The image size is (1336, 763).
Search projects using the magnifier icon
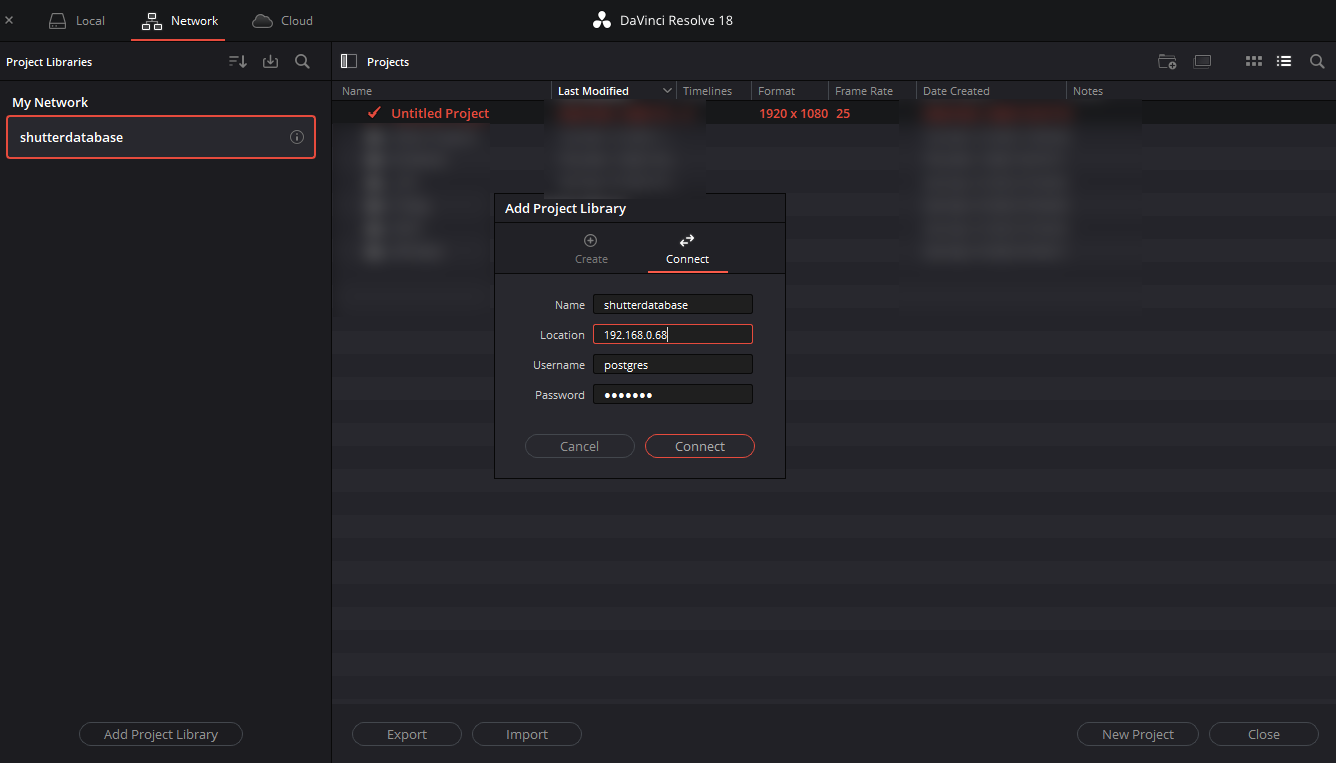[x=1317, y=62]
